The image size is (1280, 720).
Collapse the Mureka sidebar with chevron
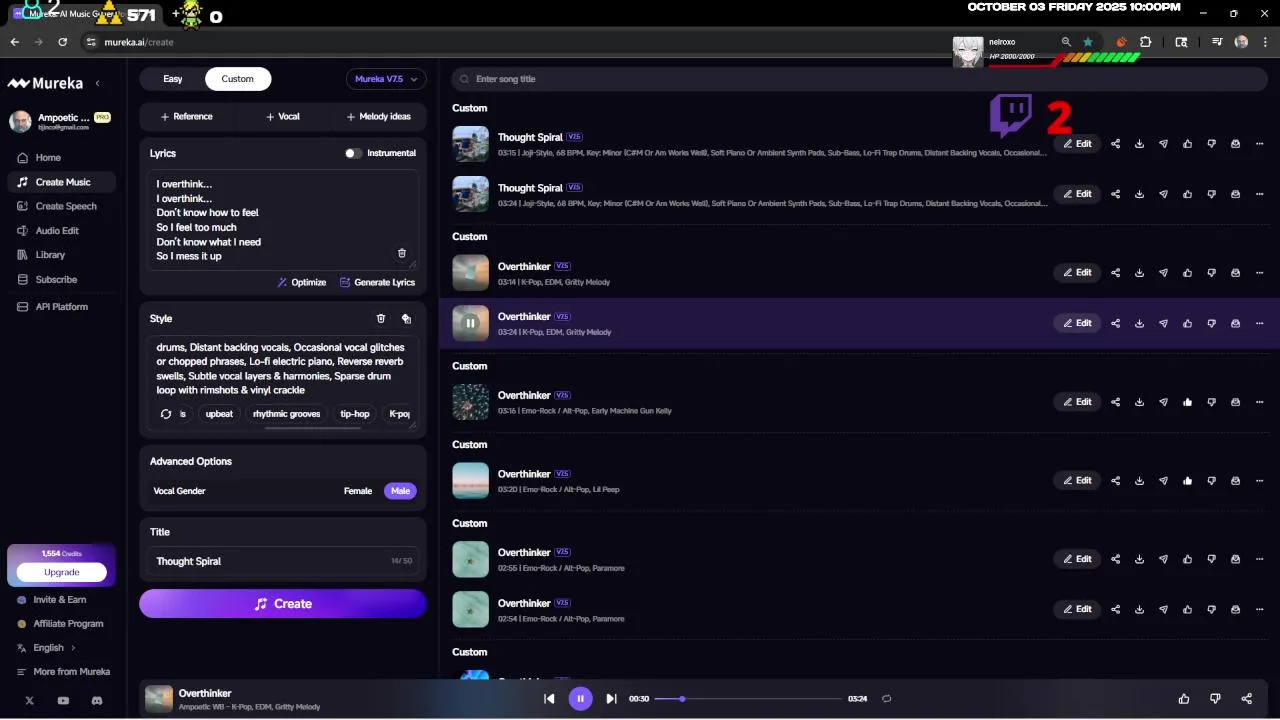click(97, 83)
